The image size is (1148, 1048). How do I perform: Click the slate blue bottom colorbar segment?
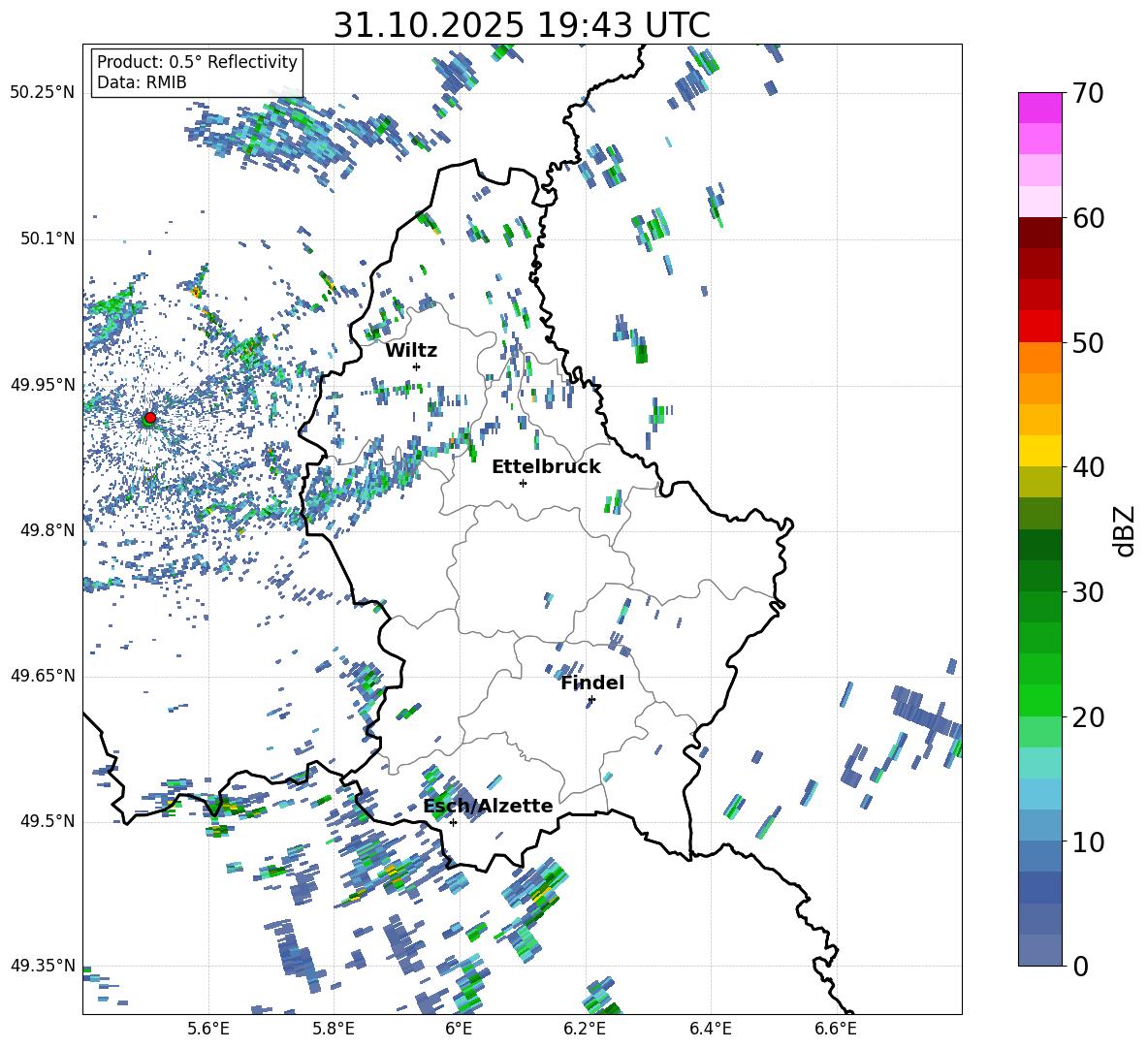1040,950
